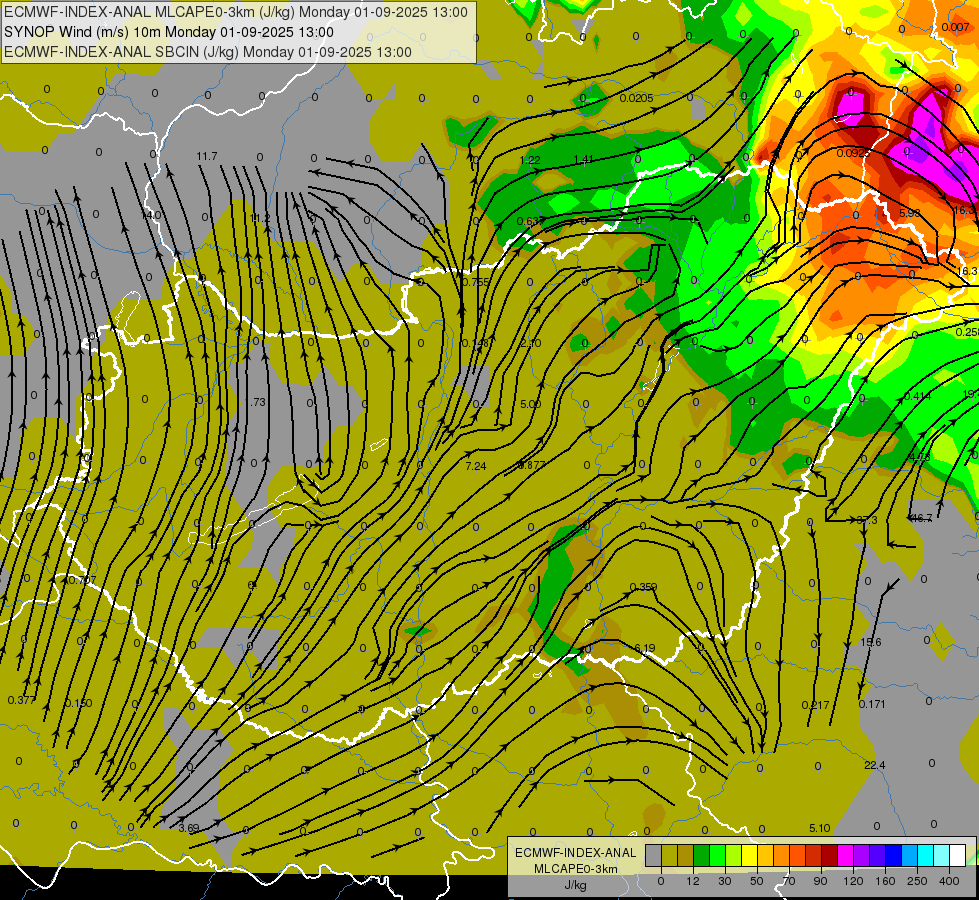Click the 0.707 value on the map
The height and width of the screenshot is (900, 979).
(x=82, y=580)
